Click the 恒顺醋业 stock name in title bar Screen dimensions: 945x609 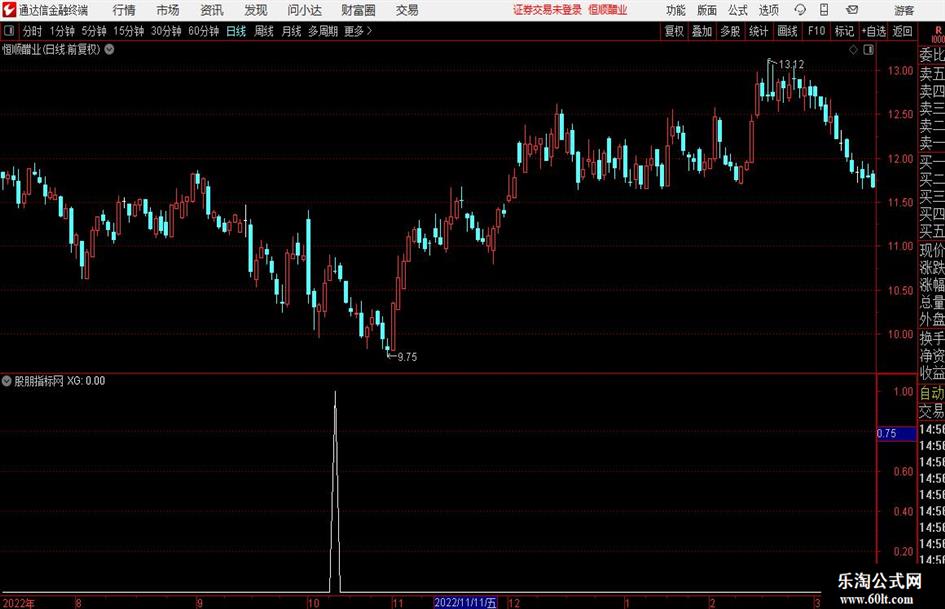(x=608, y=10)
